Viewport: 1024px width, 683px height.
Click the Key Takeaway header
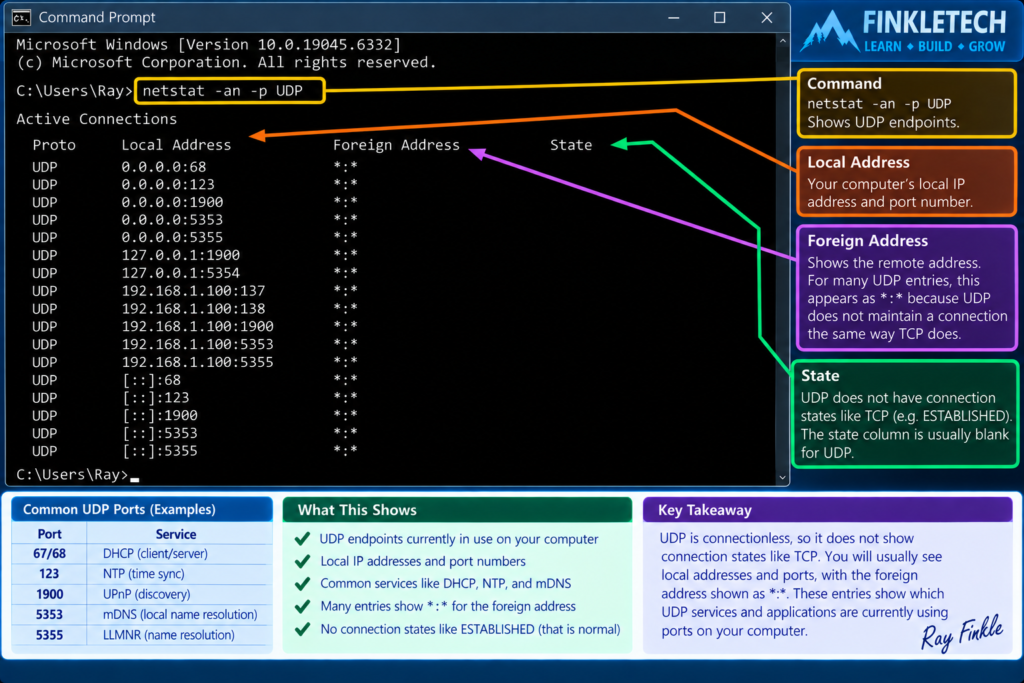[828, 510]
